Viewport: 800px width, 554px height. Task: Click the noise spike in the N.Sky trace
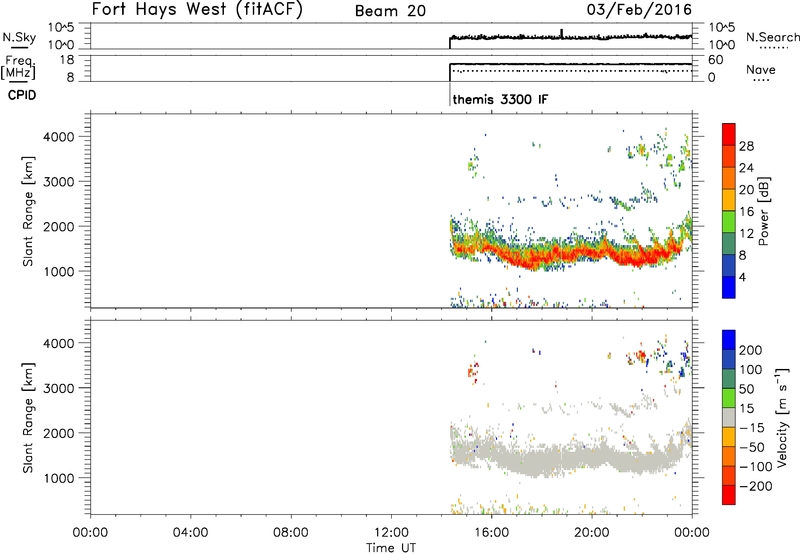coord(562,33)
